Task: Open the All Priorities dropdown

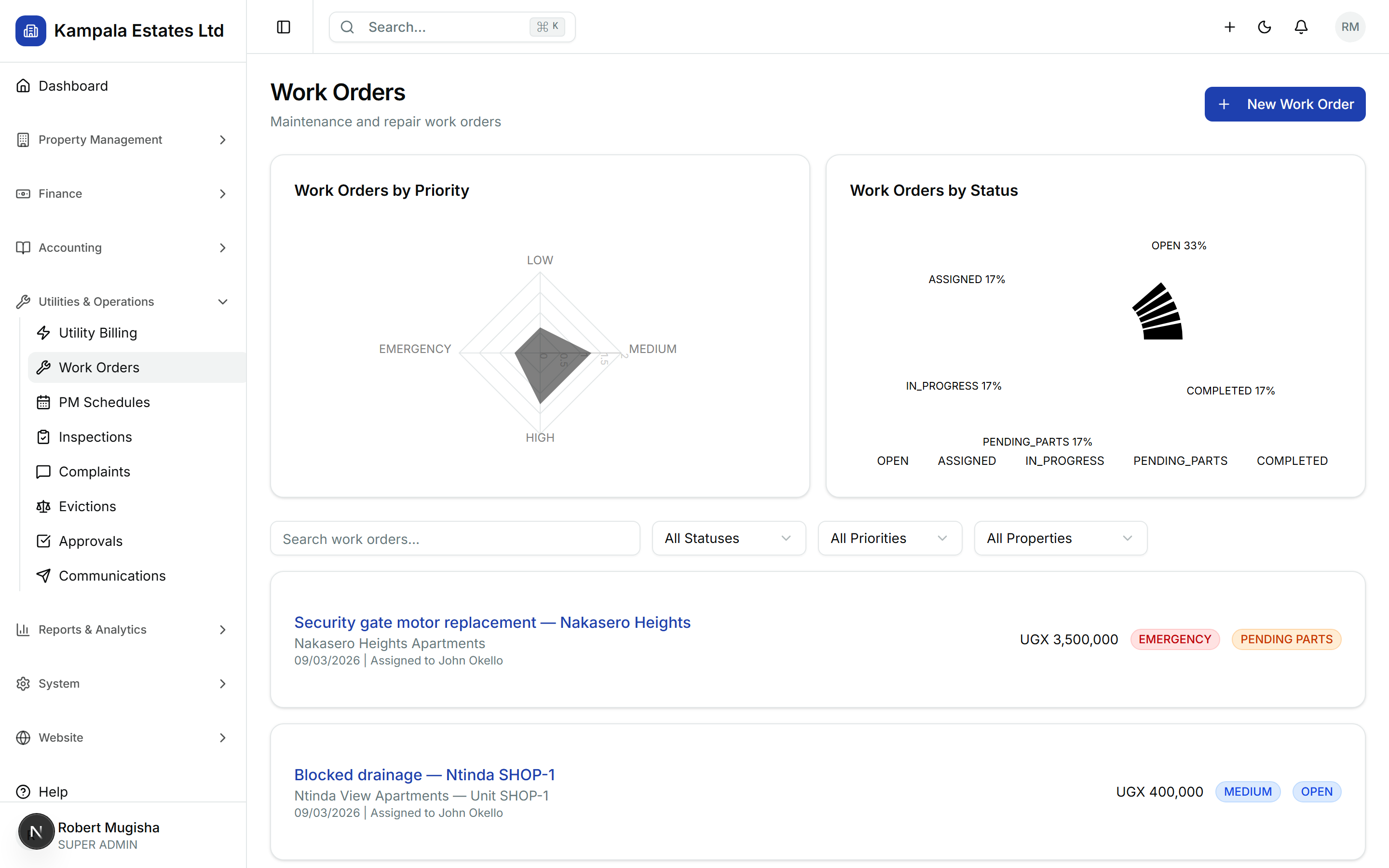Action: pos(890,539)
